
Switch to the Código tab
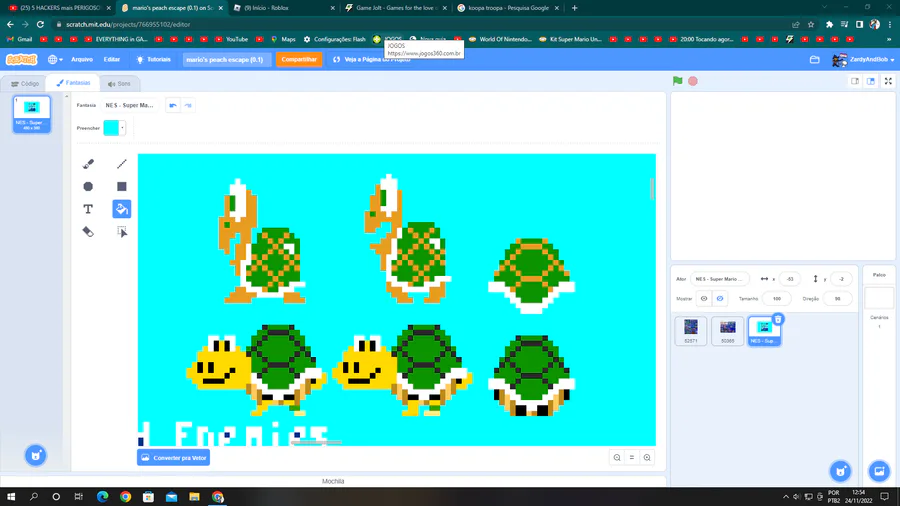(x=25, y=84)
